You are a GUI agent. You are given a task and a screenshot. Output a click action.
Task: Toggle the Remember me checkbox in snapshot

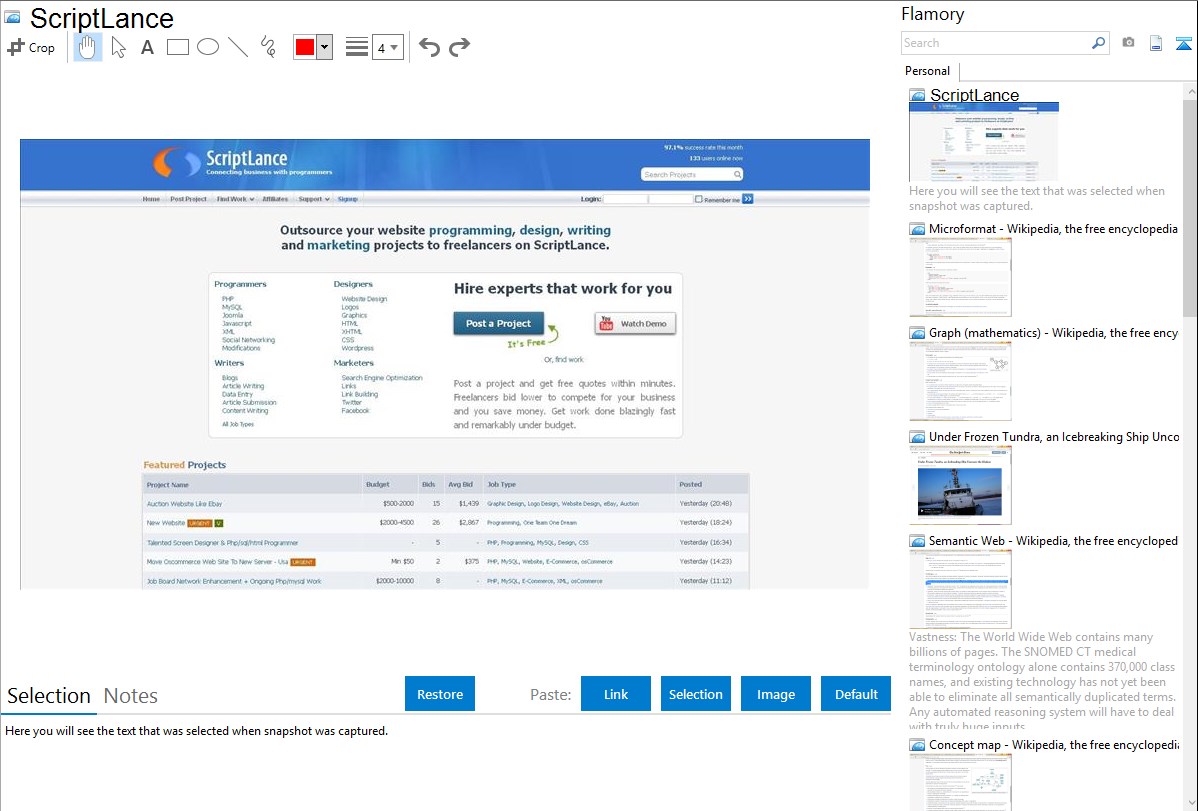tap(698, 199)
